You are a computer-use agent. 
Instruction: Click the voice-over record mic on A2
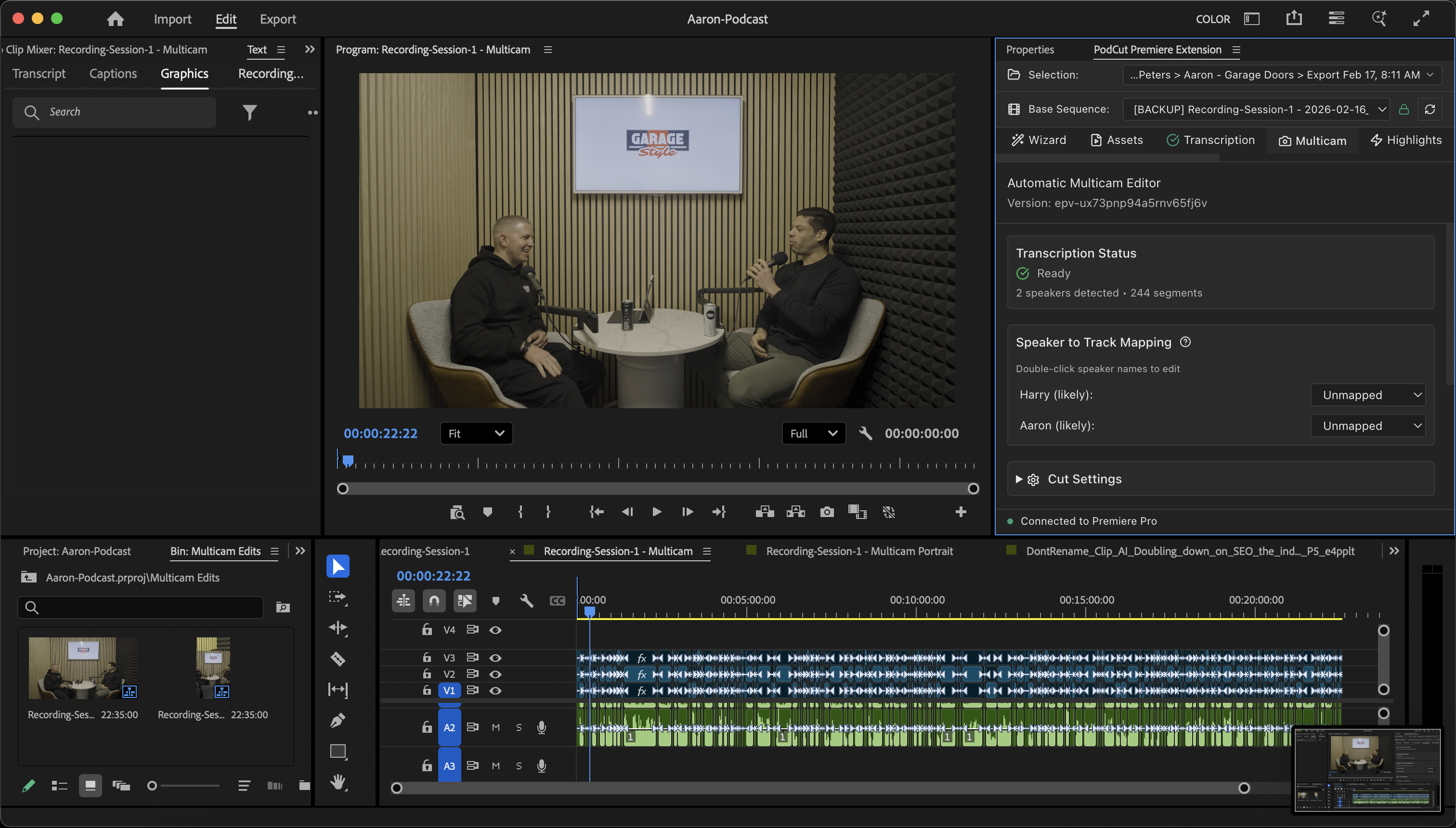[541, 727]
